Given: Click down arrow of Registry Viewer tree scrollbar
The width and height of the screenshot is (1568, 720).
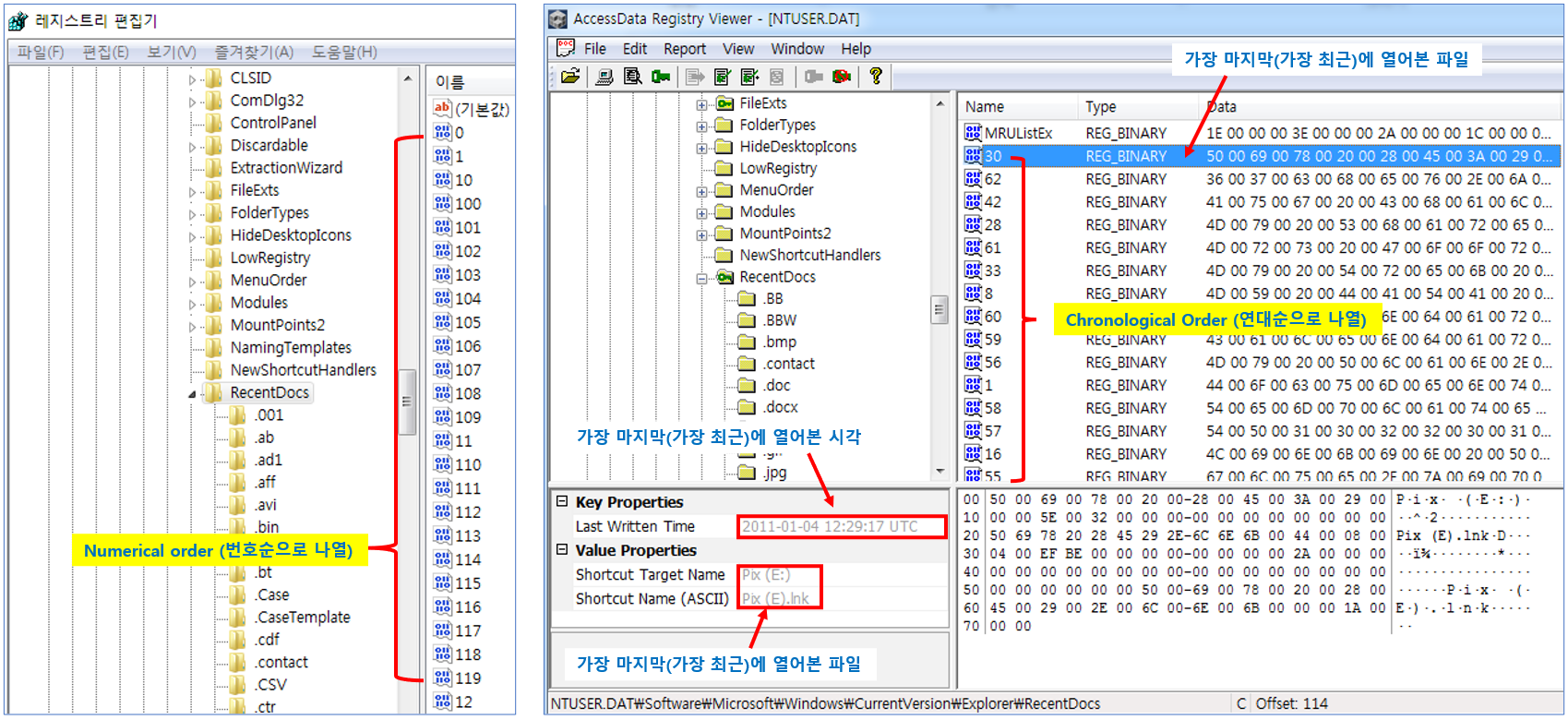Looking at the screenshot, I should (x=940, y=472).
